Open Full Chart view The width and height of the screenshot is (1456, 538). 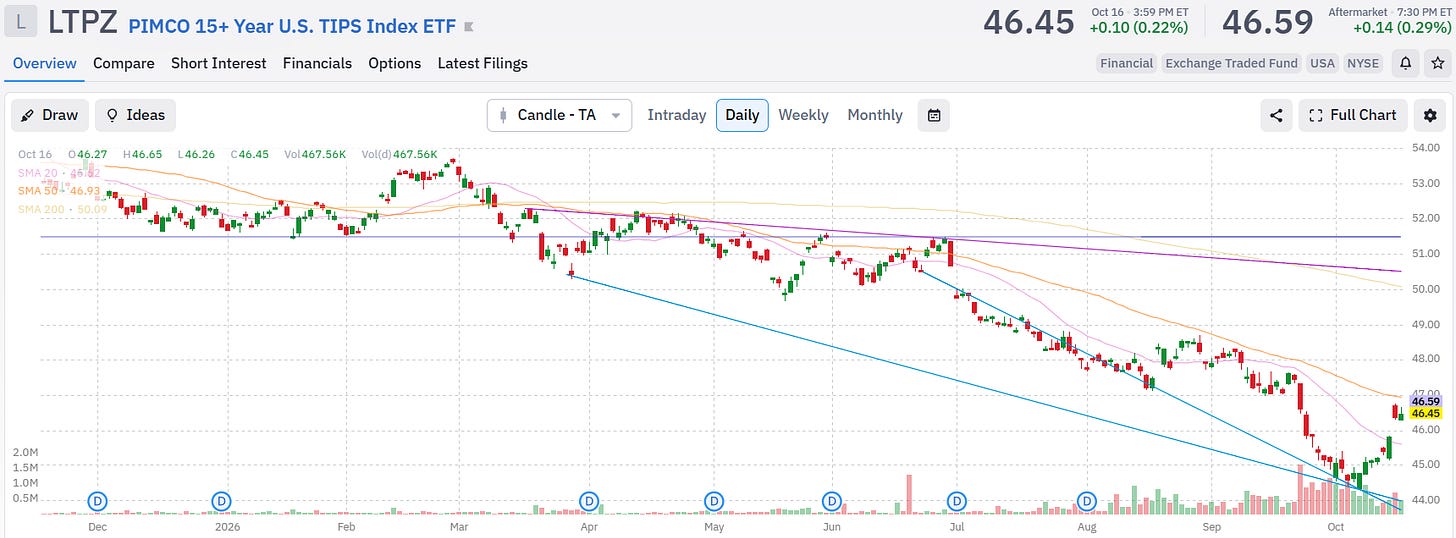coord(1353,115)
